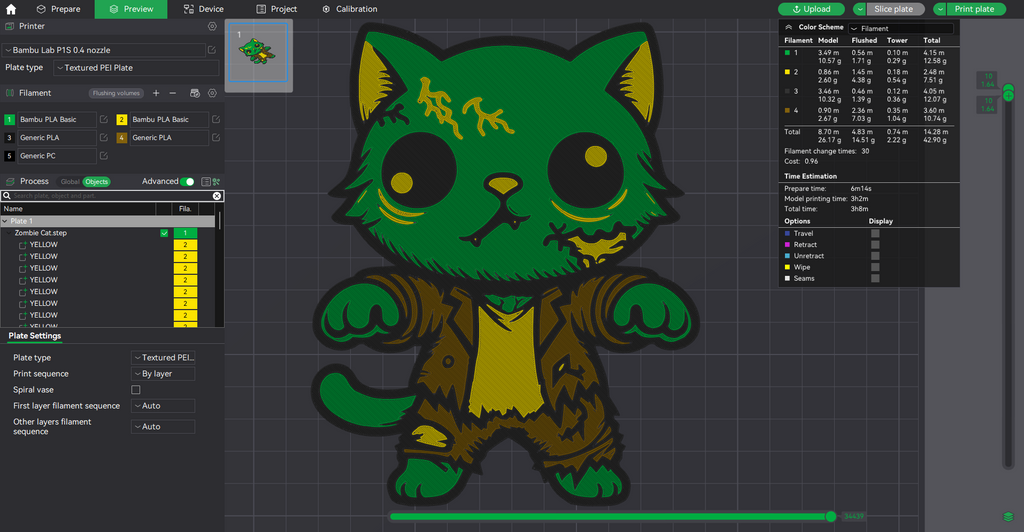The height and width of the screenshot is (532, 1024).
Task: Click the Upload button
Action: click(x=811, y=9)
